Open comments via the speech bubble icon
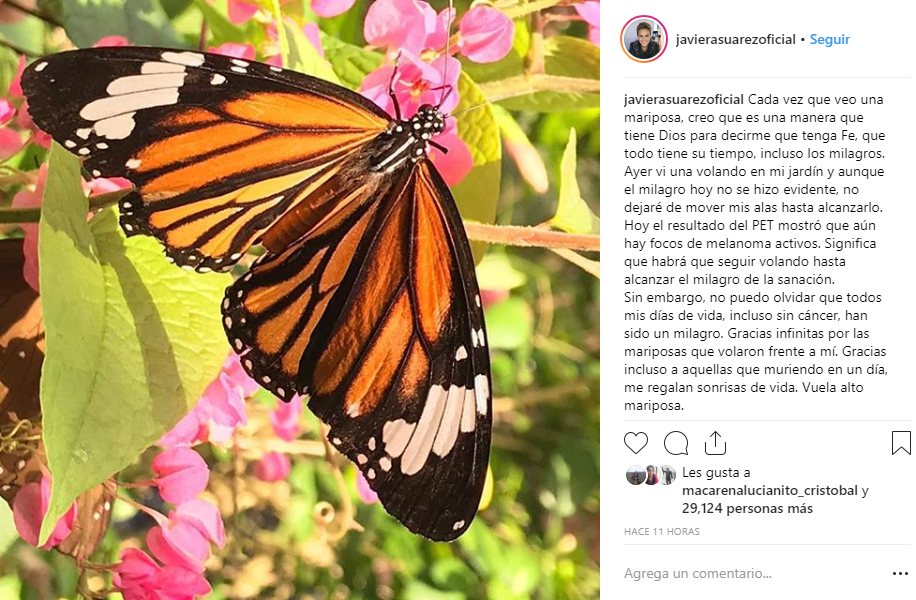Image resolution: width=916 pixels, height=600 pixels. click(x=676, y=443)
